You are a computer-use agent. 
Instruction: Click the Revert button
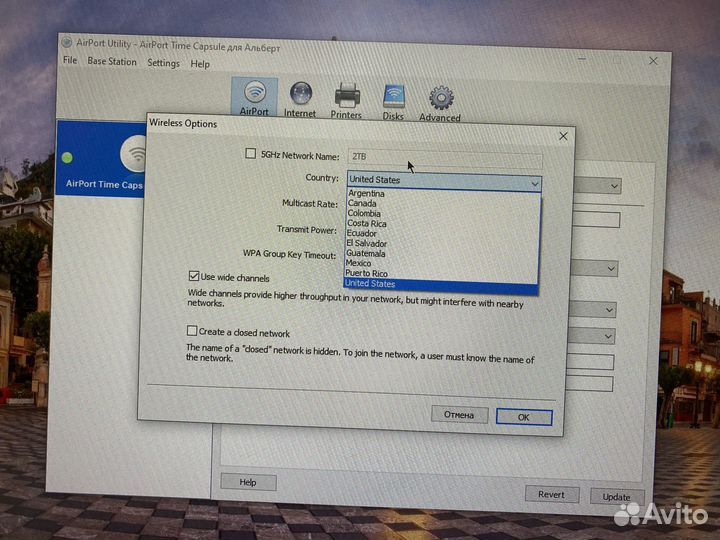click(551, 495)
